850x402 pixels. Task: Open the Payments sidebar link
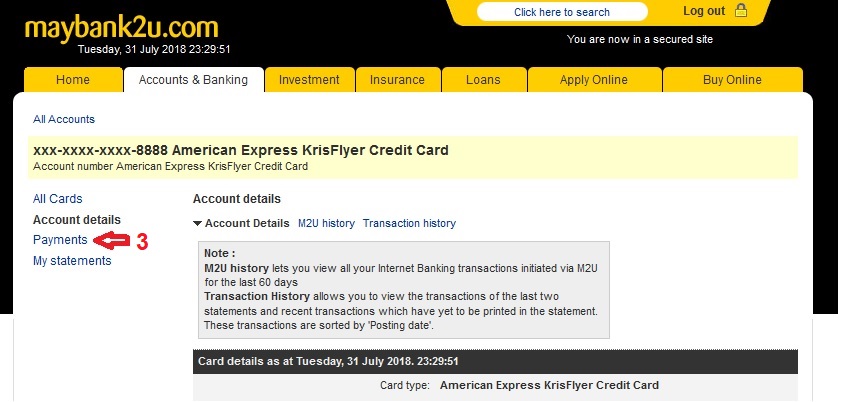coord(60,240)
